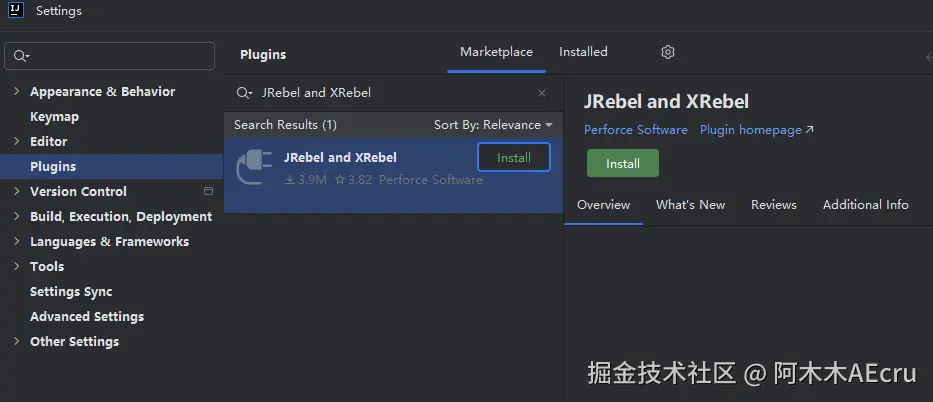The width and height of the screenshot is (933, 402).
Task: Click the green Install button in details
Action: point(623,163)
